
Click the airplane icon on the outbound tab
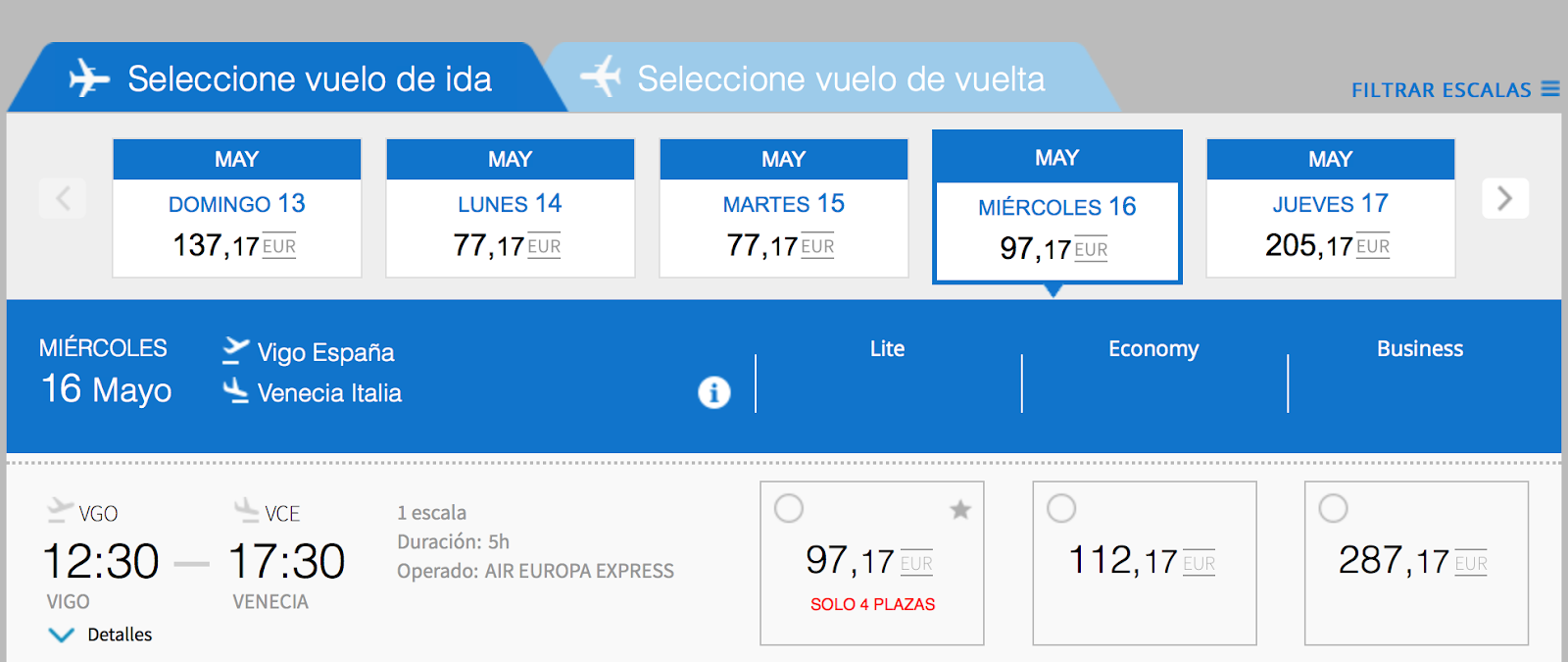pyautogui.click(x=89, y=78)
